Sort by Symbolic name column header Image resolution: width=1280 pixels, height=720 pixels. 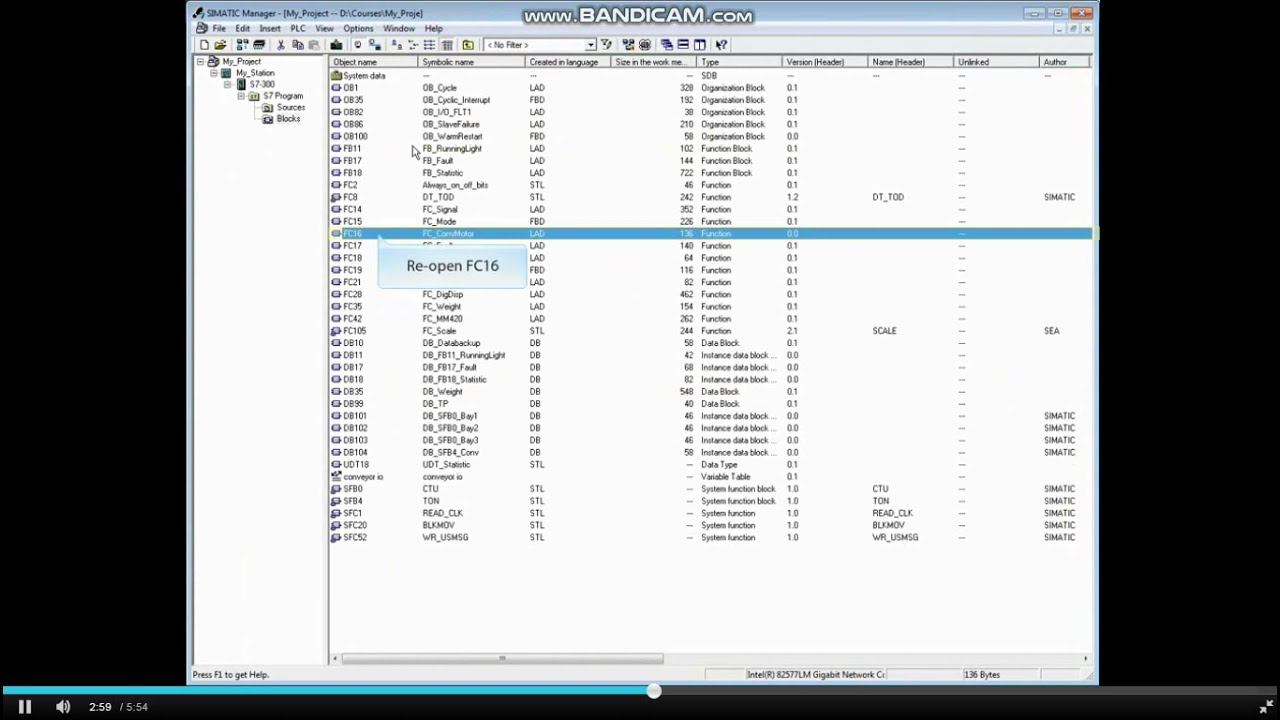[x=472, y=62]
